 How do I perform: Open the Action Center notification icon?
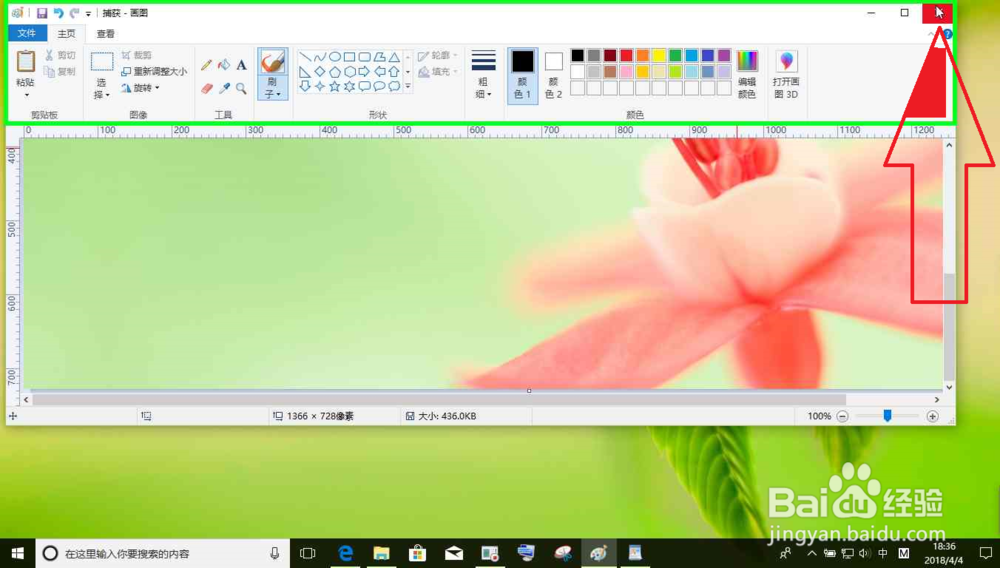tap(985, 553)
